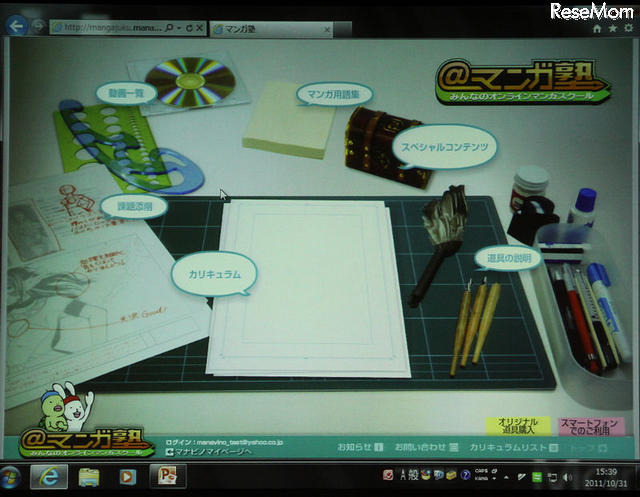Open Windows Media Player in taskbar
640x497 pixels.
pyautogui.click(x=127, y=477)
